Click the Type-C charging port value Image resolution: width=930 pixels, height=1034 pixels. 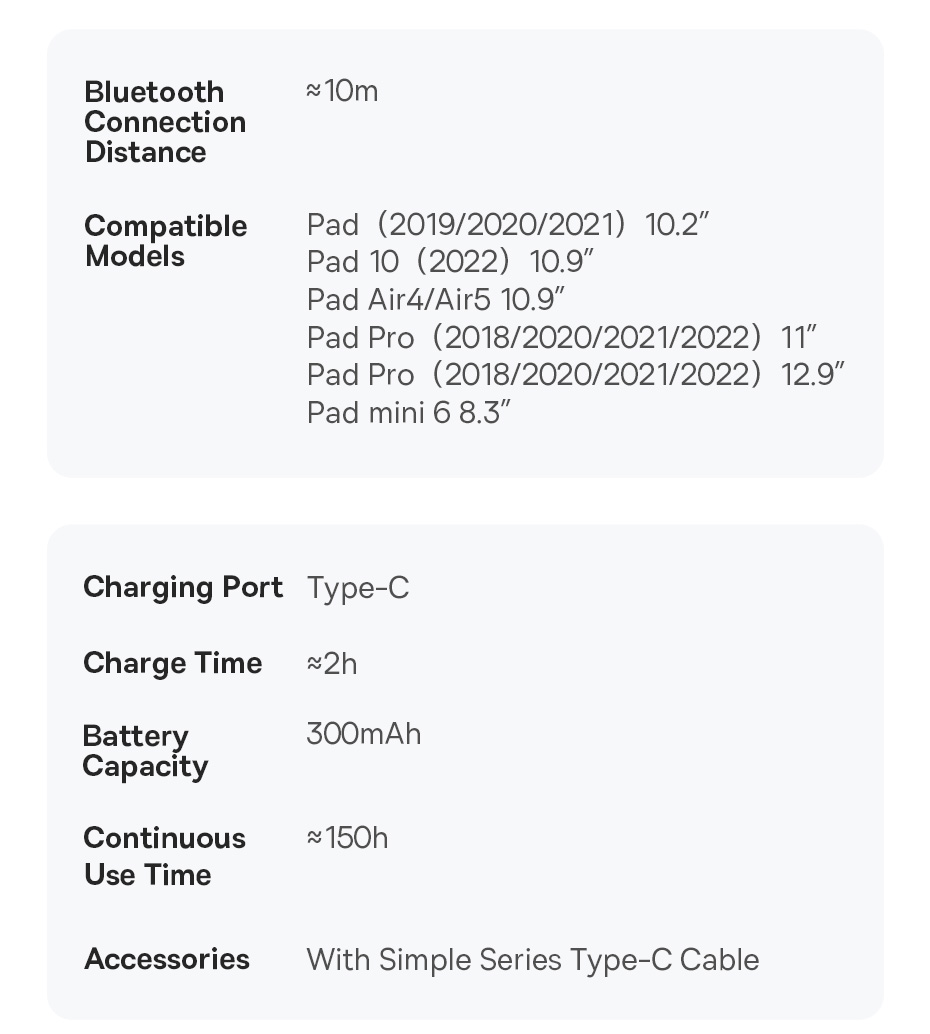pos(358,588)
